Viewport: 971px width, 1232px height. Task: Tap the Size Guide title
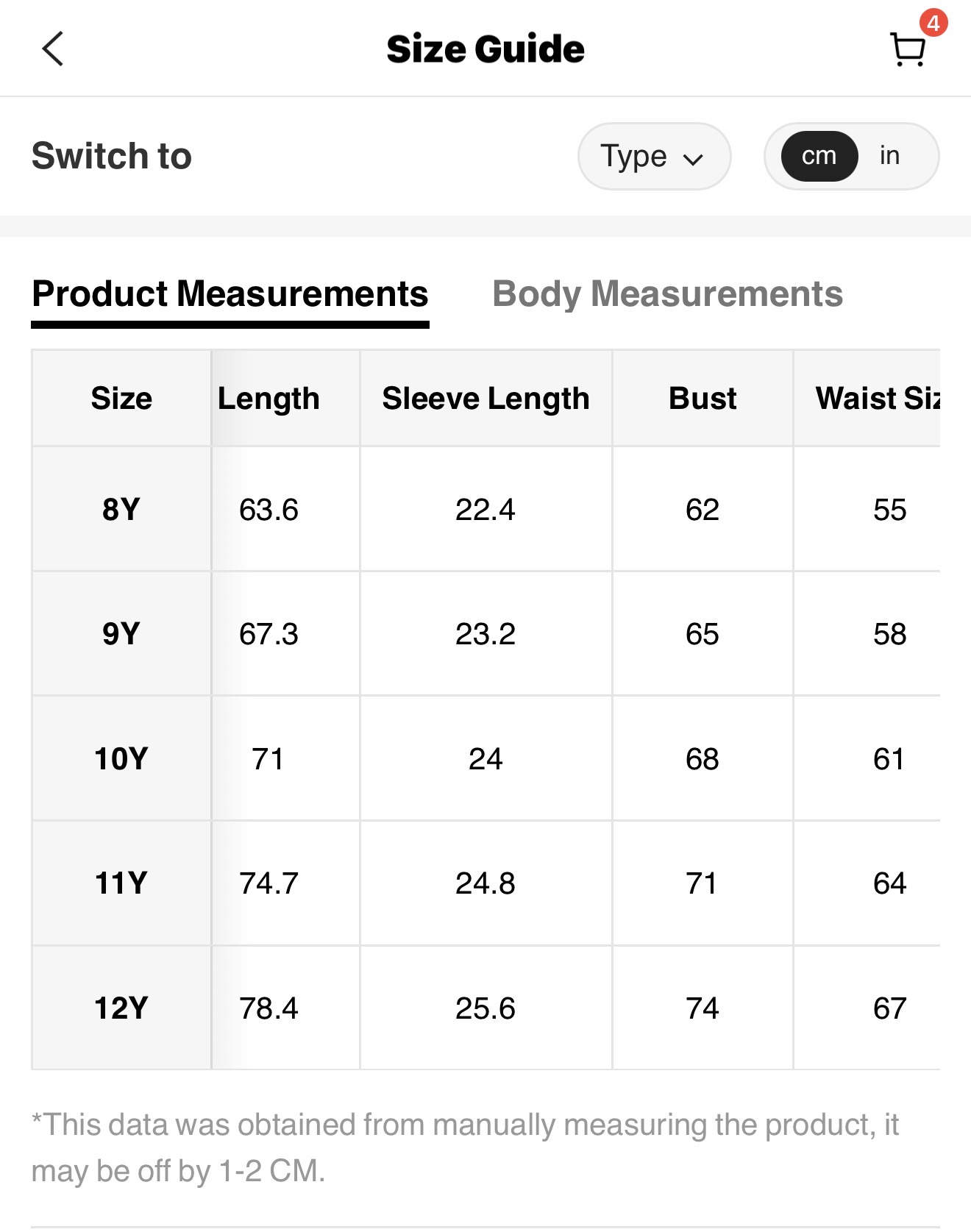(485, 49)
